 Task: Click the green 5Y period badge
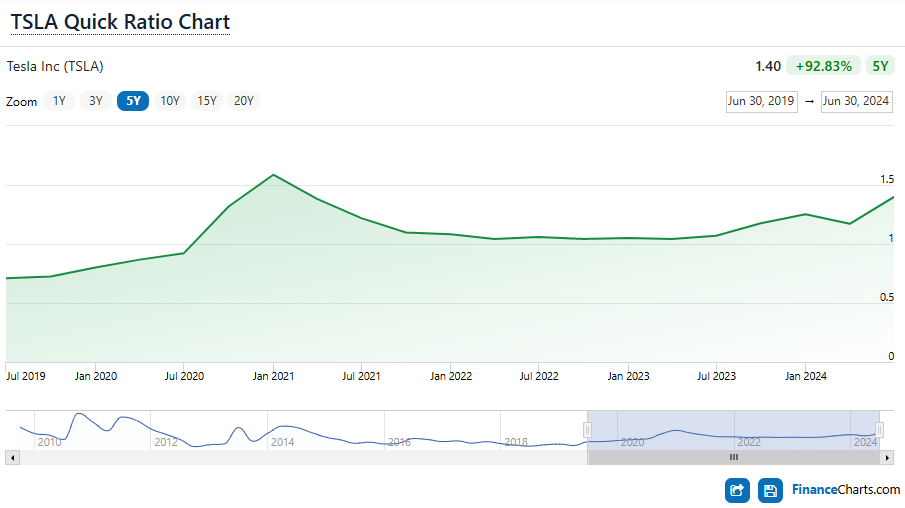tap(880, 66)
